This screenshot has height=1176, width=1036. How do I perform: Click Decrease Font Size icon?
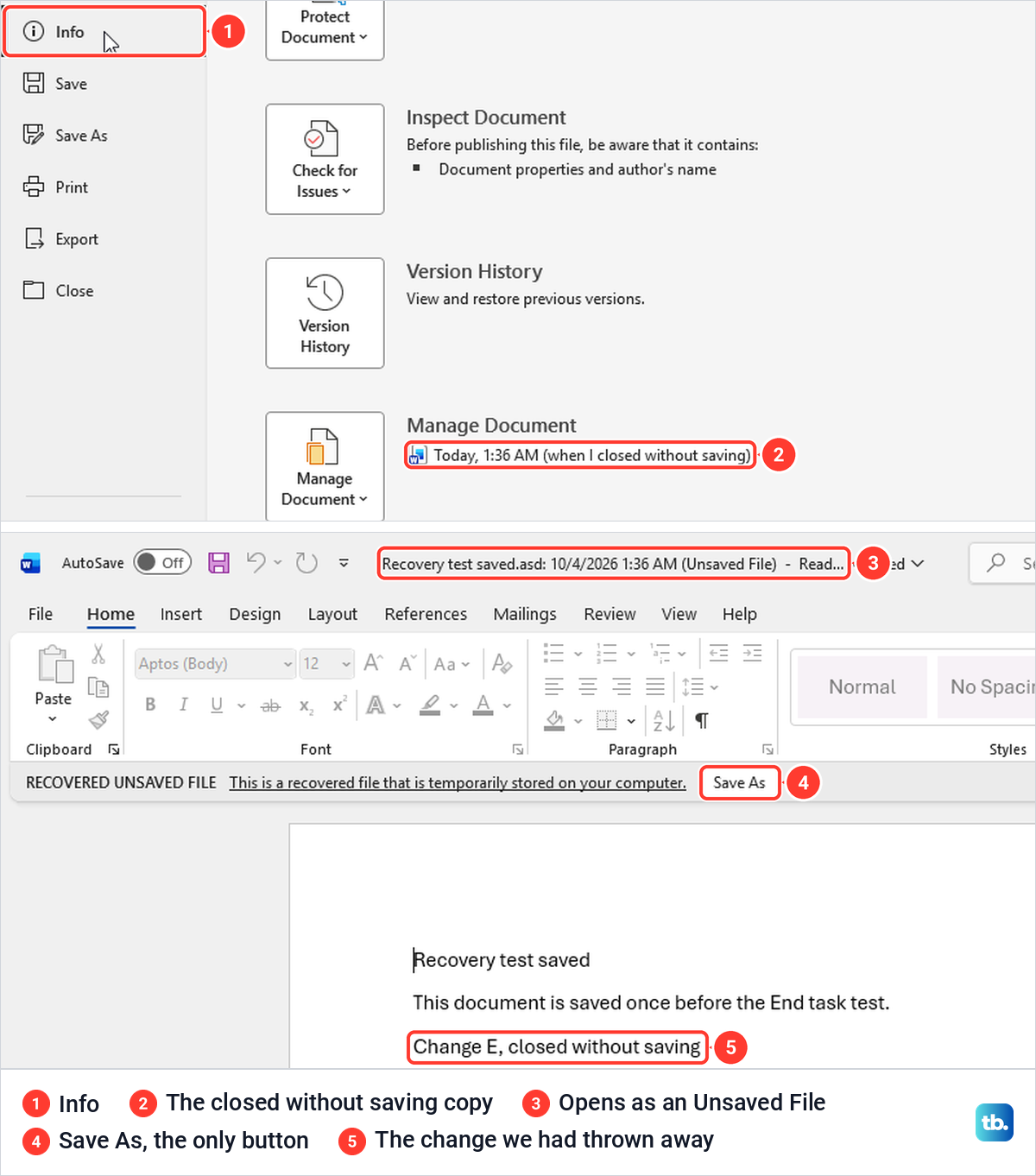point(407,663)
